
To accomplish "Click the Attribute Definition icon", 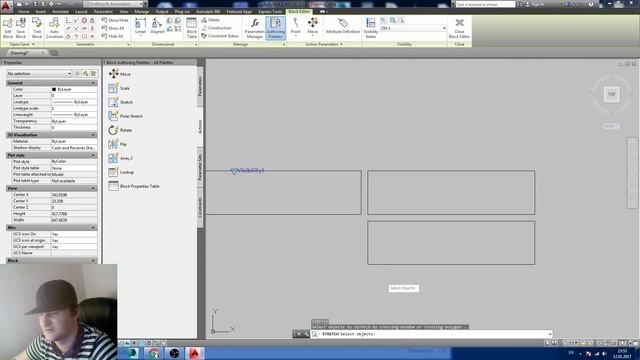I will click(x=343, y=26).
